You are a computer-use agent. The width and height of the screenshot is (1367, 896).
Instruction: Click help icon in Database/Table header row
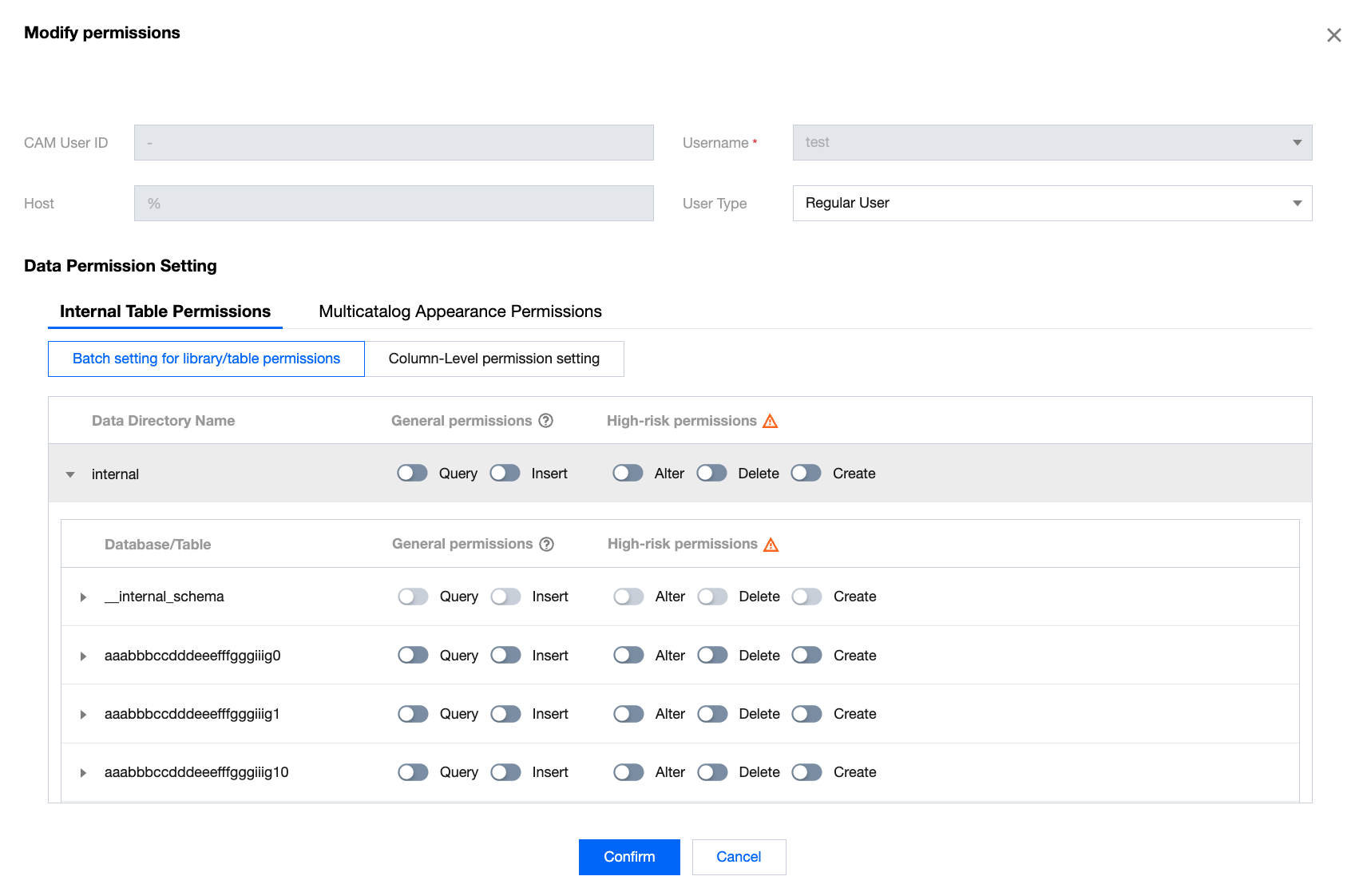click(x=546, y=545)
